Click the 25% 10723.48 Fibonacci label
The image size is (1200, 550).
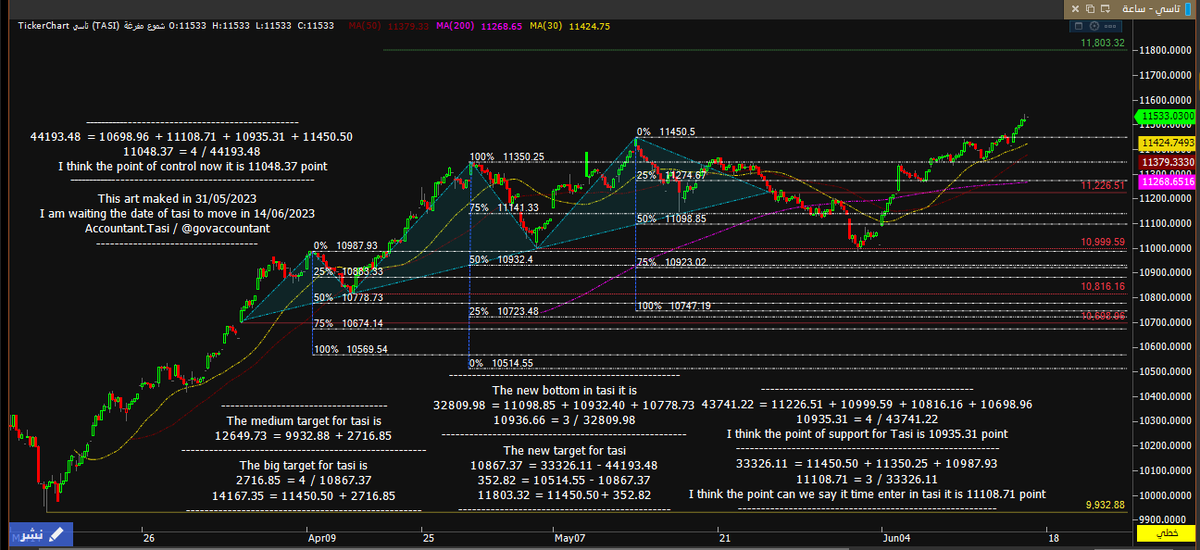(505, 311)
